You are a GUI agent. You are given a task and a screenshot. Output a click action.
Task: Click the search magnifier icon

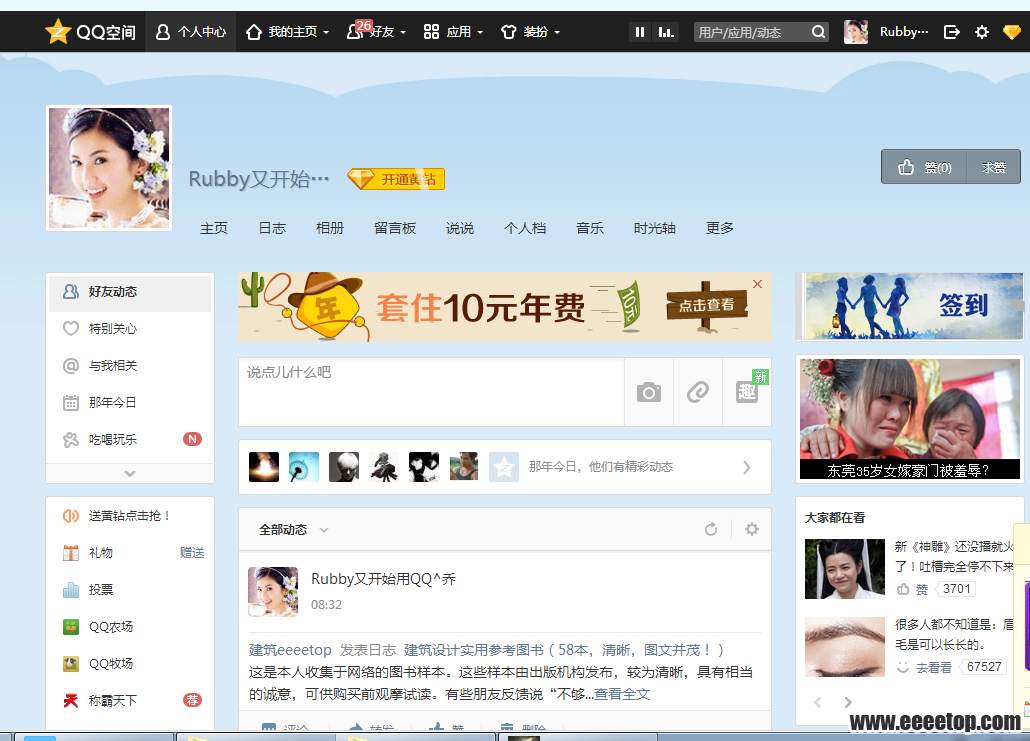pos(818,32)
